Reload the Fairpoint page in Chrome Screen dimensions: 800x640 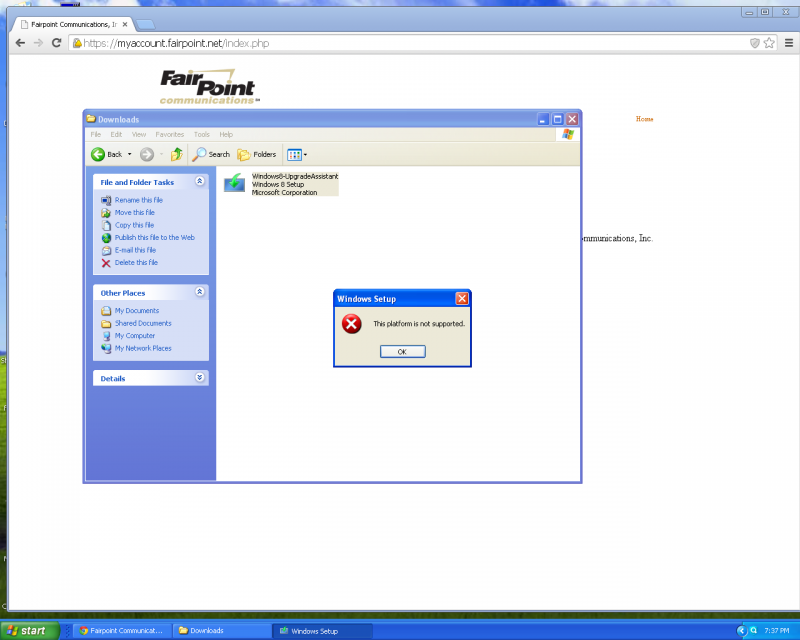(x=57, y=43)
